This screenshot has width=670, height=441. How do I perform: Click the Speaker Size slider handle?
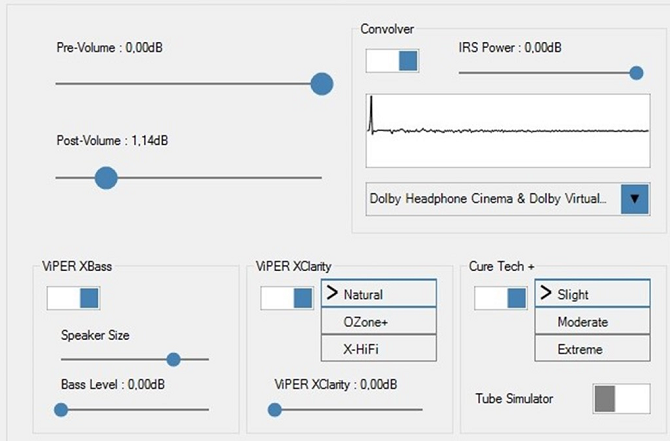[x=173, y=359]
